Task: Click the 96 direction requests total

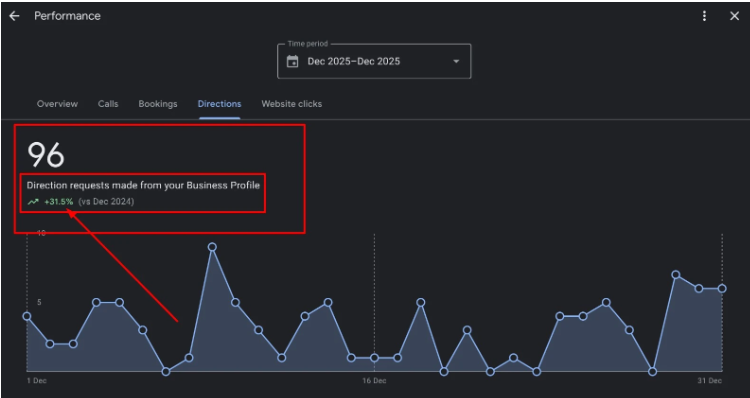Action: tap(46, 155)
